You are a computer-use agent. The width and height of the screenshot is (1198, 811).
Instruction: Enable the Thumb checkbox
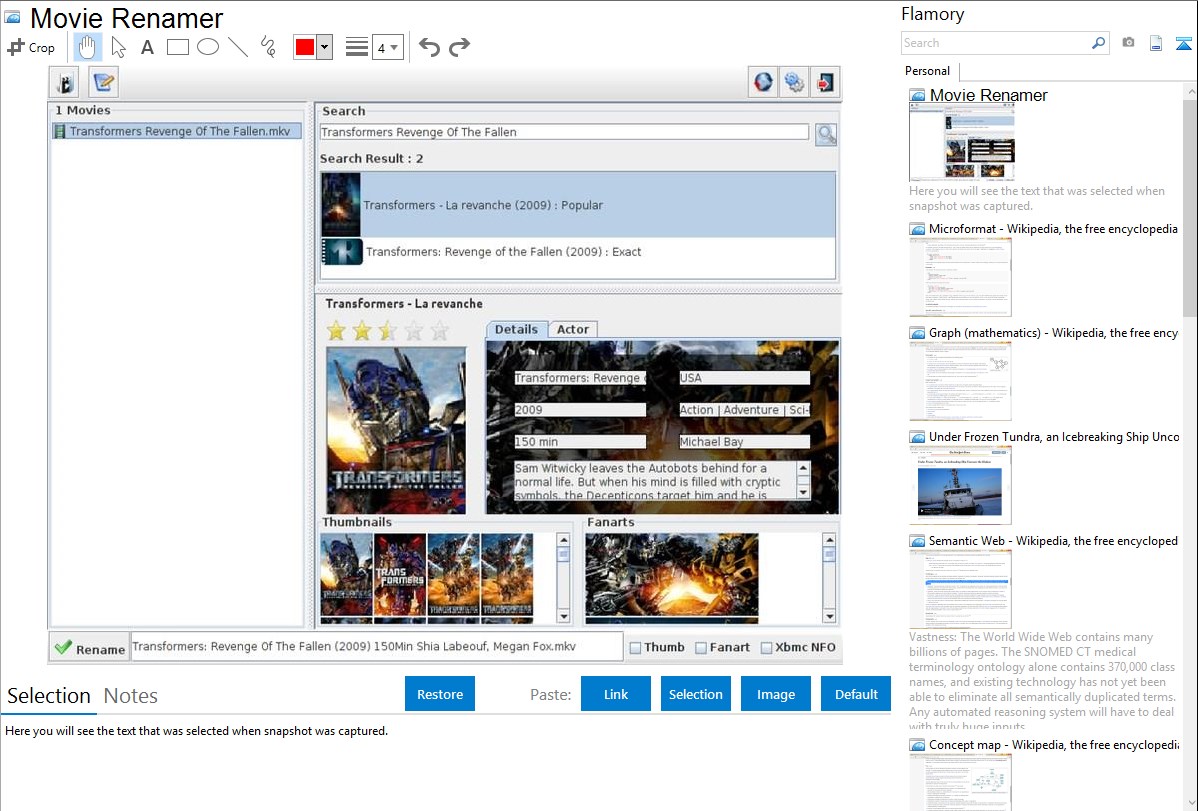[635, 648]
